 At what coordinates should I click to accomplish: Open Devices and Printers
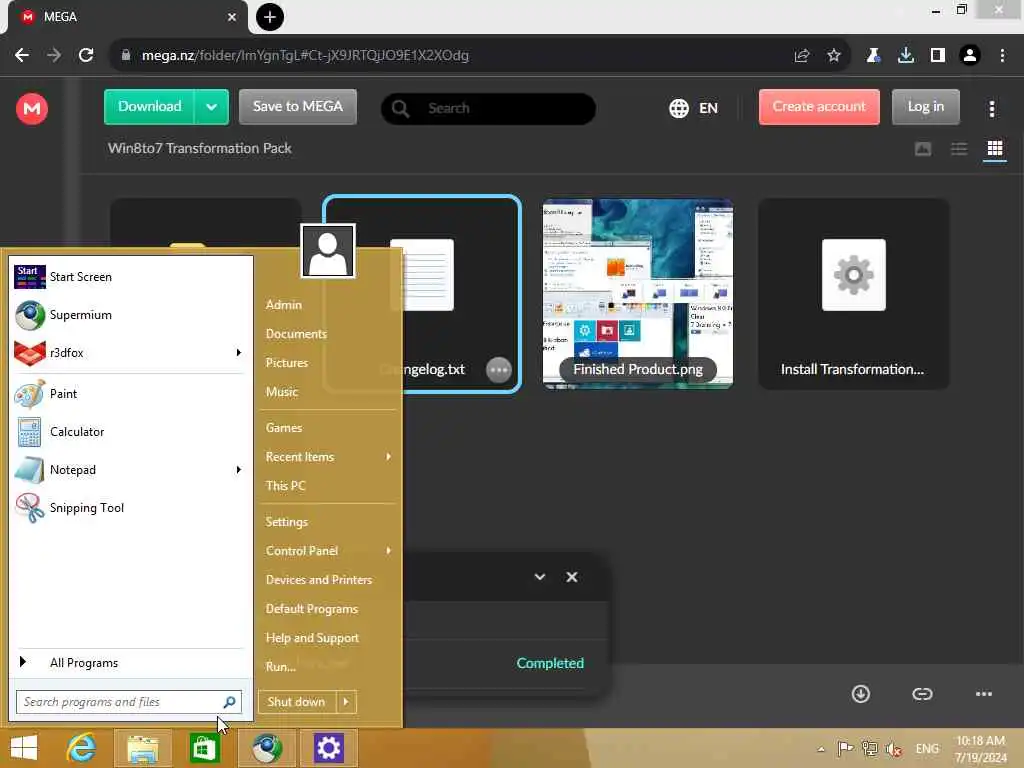[319, 580]
